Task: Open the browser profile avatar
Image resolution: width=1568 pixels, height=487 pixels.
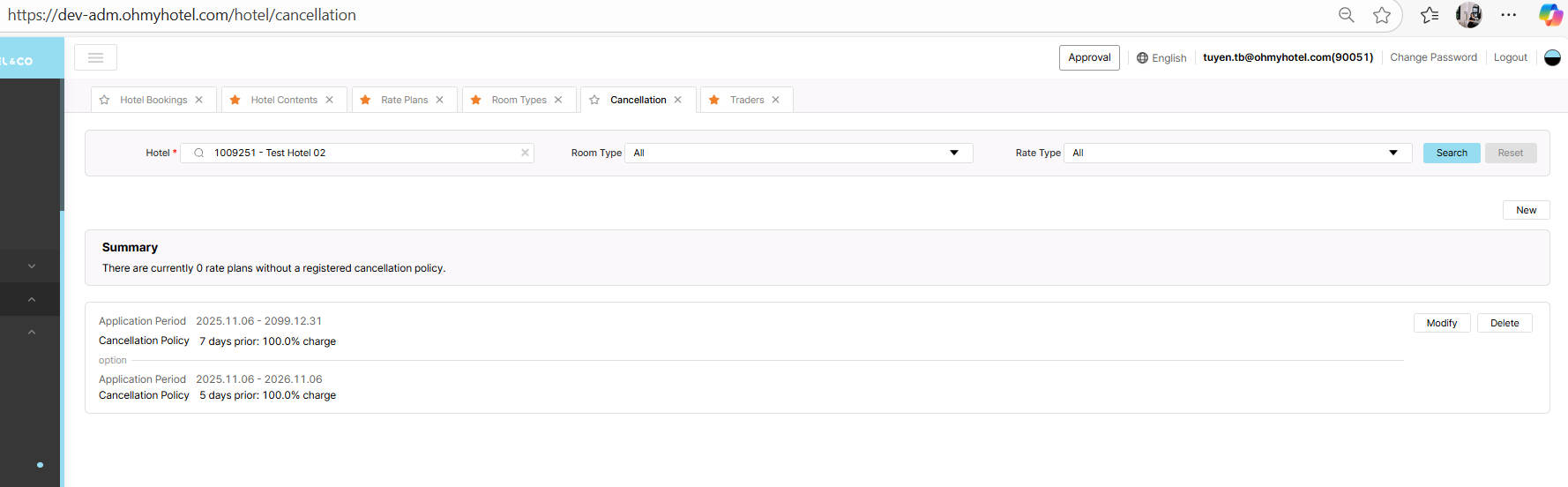Action: point(1468,15)
